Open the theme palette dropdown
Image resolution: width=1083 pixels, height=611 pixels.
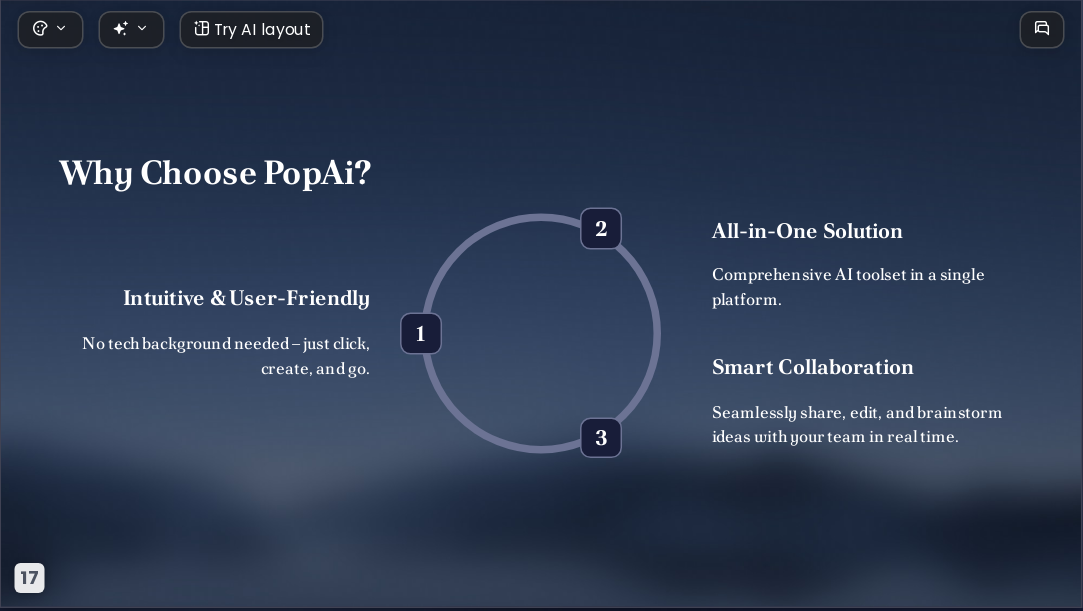(x=50, y=30)
